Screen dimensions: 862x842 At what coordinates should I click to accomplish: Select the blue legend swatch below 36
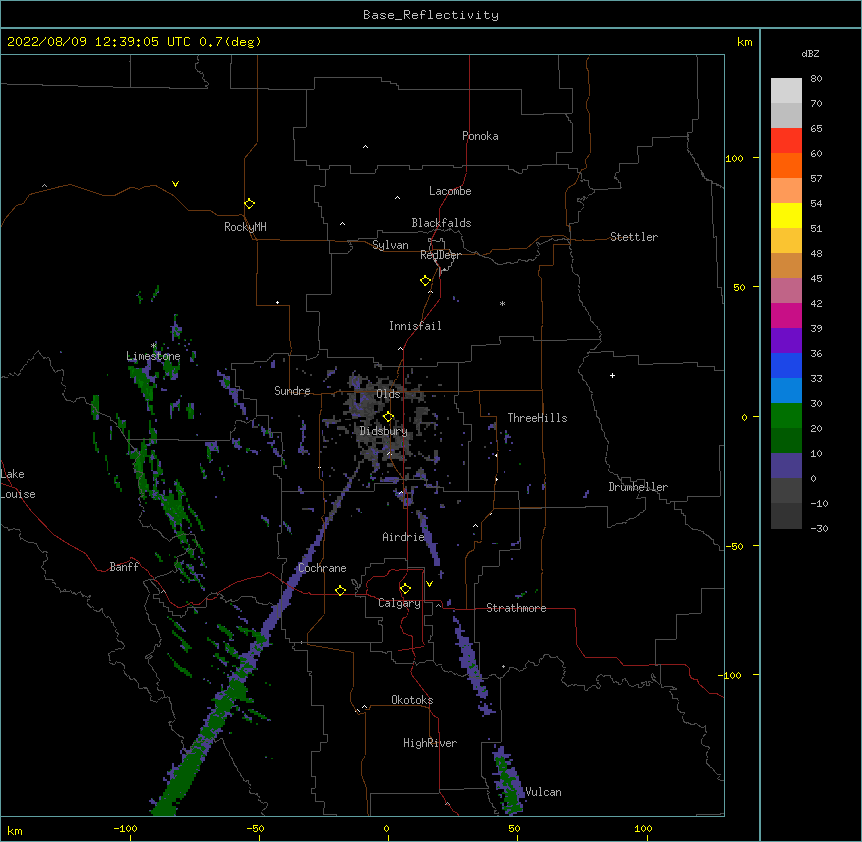tap(786, 365)
